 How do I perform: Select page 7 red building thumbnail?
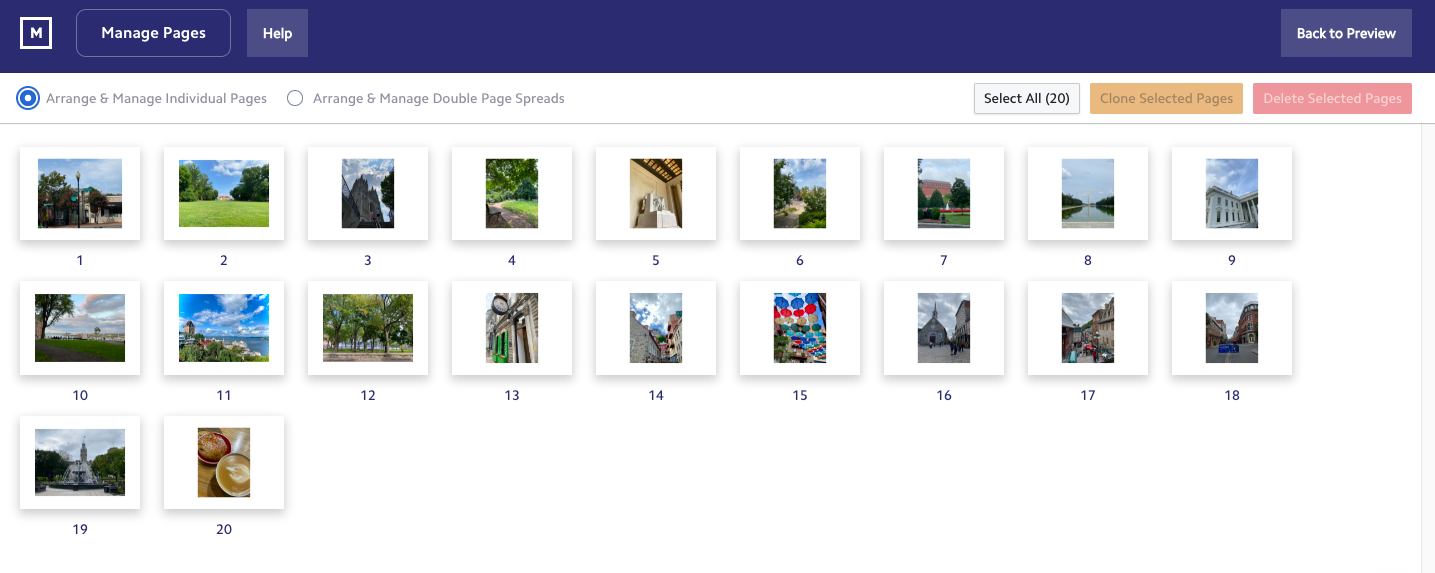click(x=944, y=193)
